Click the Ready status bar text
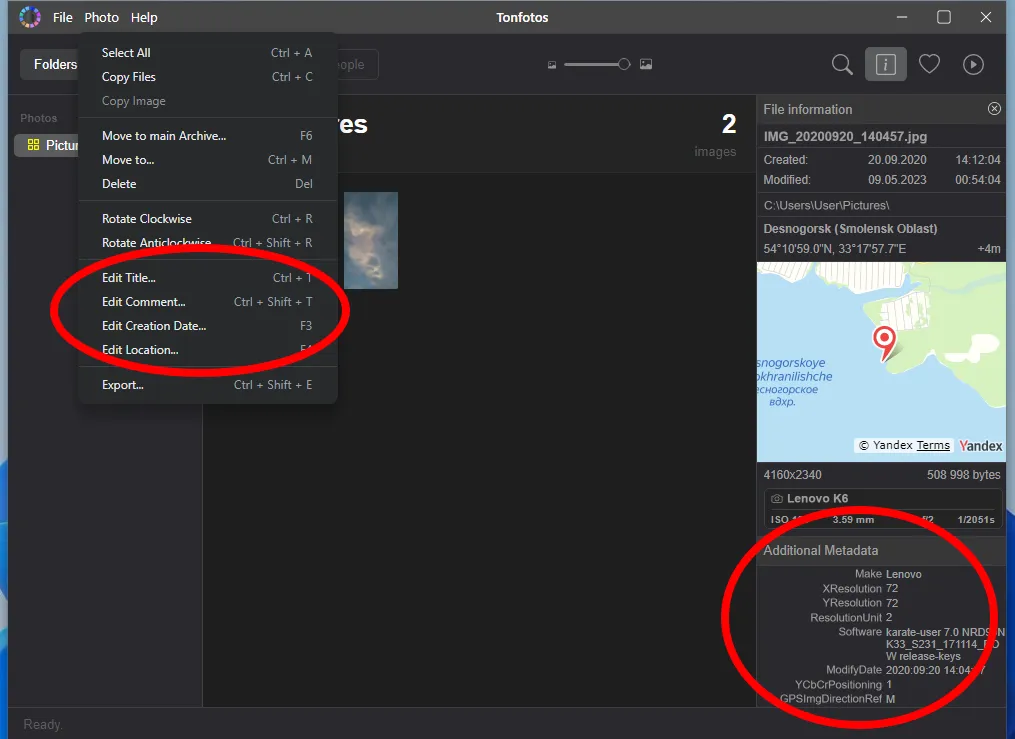Screen dimensions: 1015x739 pos(43,724)
